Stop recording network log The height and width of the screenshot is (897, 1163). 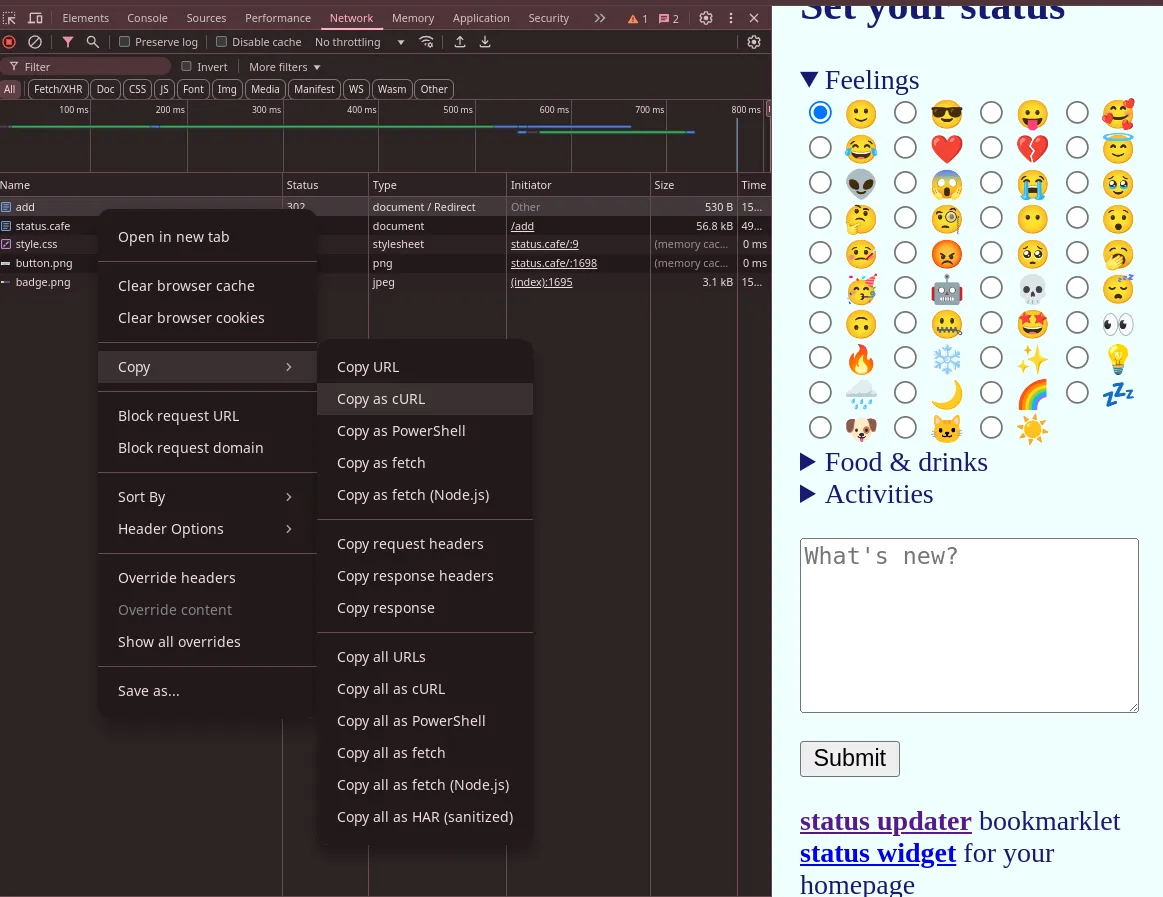pos(10,42)
